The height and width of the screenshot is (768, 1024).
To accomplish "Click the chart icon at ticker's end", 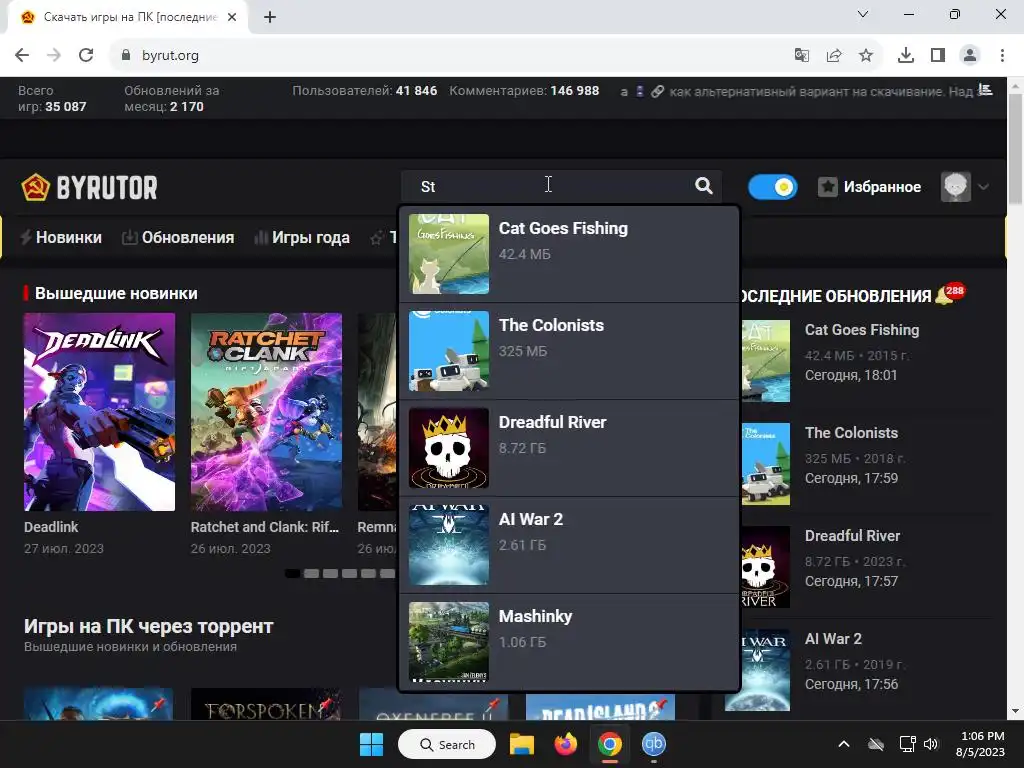I will click(985, 90).
